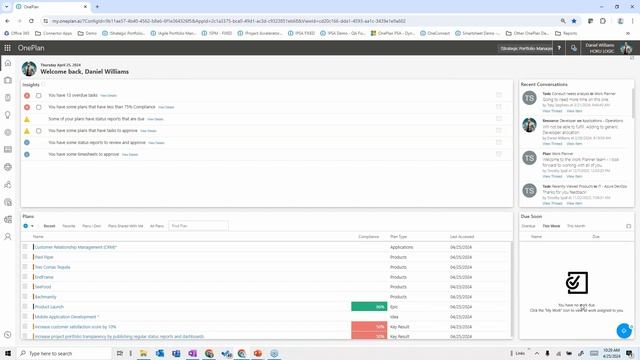Image resolution: width=640 pixels, height=360 pixels.
Task: View Details for overdue tasks
Action: pos(109,96)
